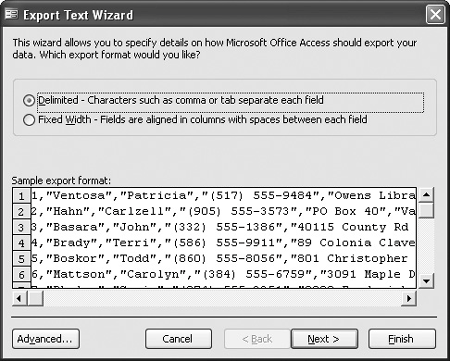The height and width of the screenshot is (361, 450).
Task: Click Finish to complete the export
Action: (402, 339)
